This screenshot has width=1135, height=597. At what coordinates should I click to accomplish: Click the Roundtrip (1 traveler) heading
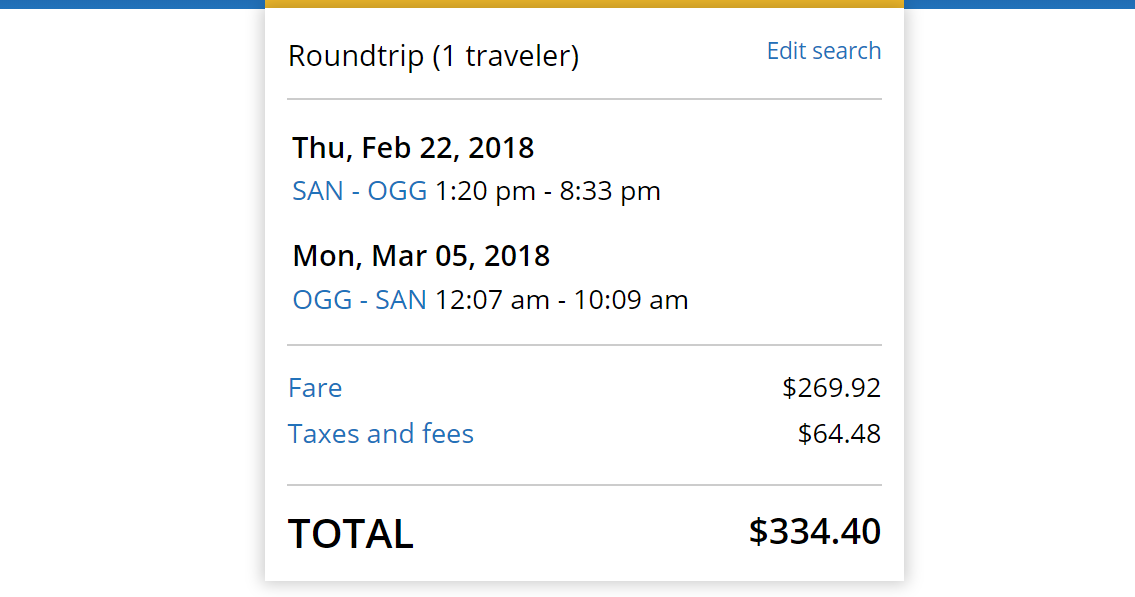pos(433,56)
